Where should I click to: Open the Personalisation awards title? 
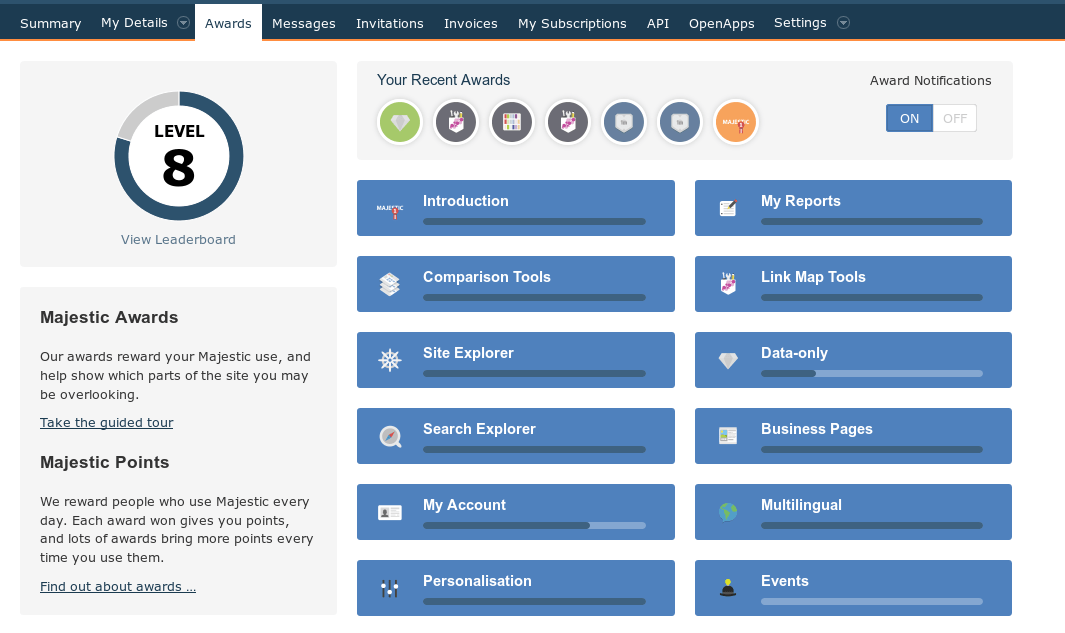[x=477, y=581]
